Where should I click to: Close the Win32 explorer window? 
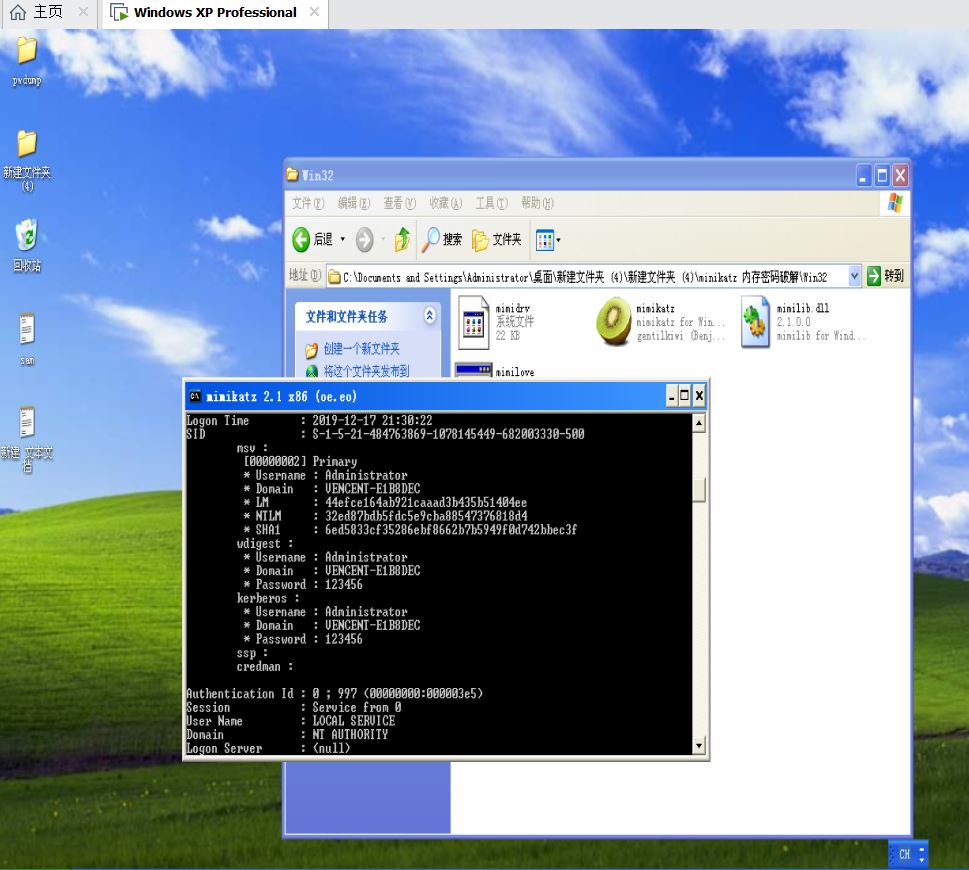[x=900, y=176]
